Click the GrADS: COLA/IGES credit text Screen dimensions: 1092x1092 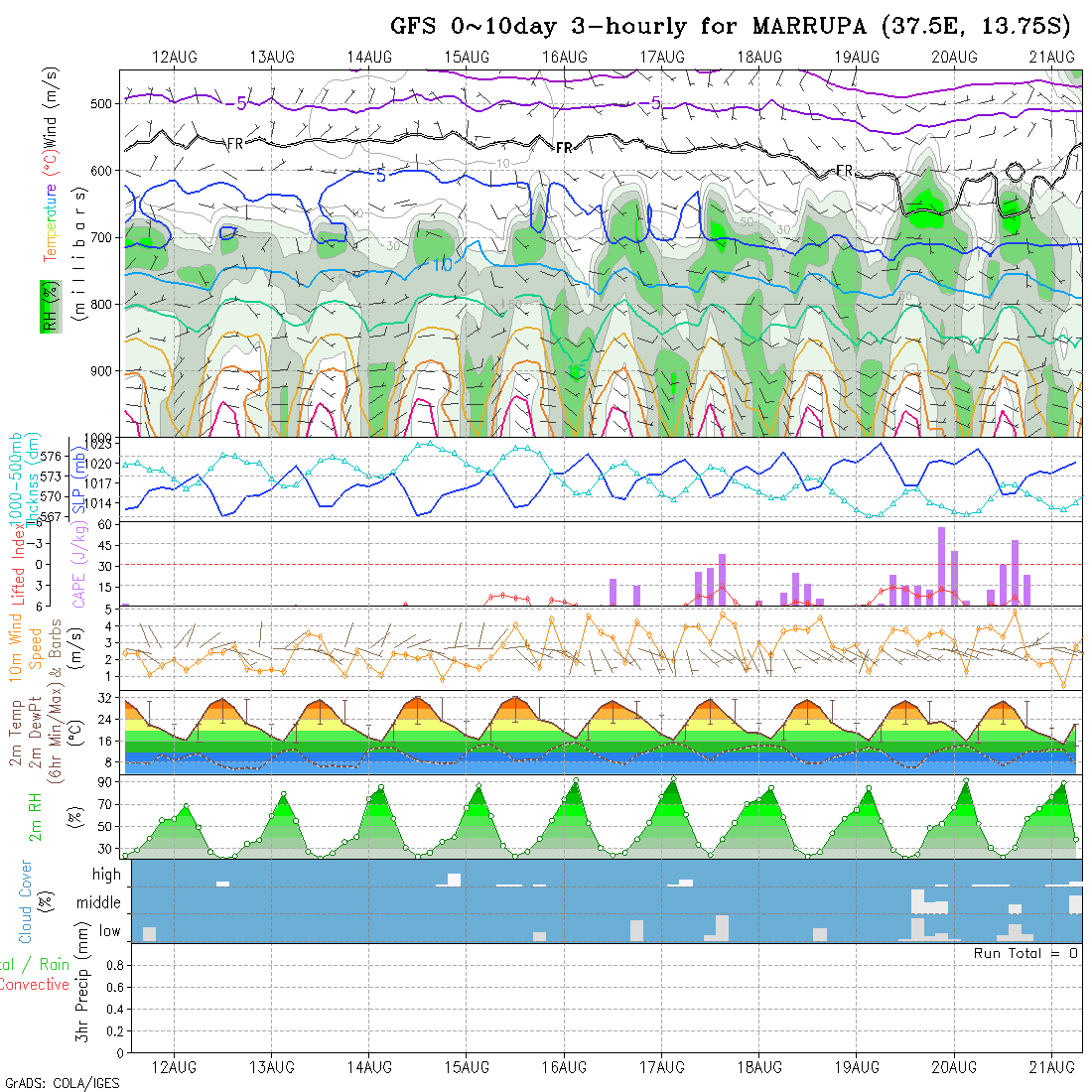(62, 1082)
